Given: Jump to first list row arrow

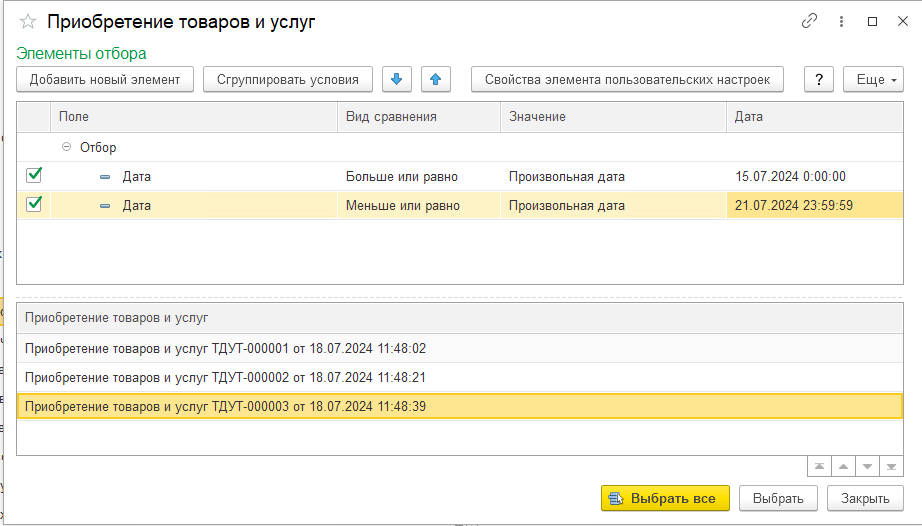Looking at the screenshot, I should (819, 467).
